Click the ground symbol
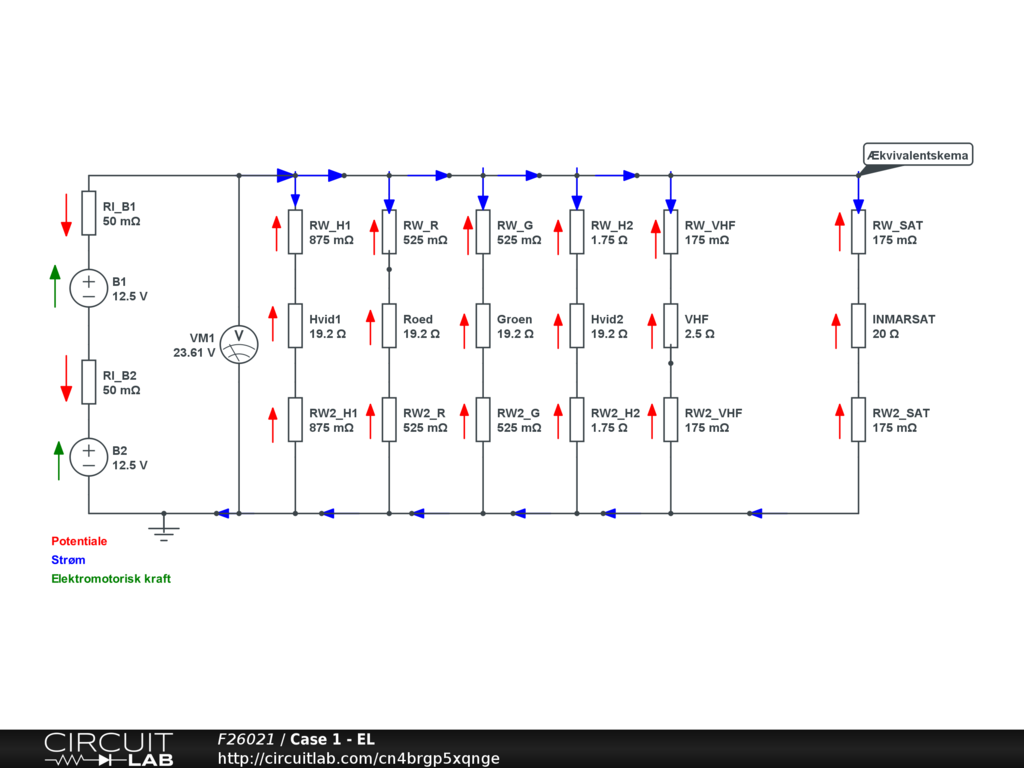The width and height of the screenshot is (1024, 768). [164, 529]
